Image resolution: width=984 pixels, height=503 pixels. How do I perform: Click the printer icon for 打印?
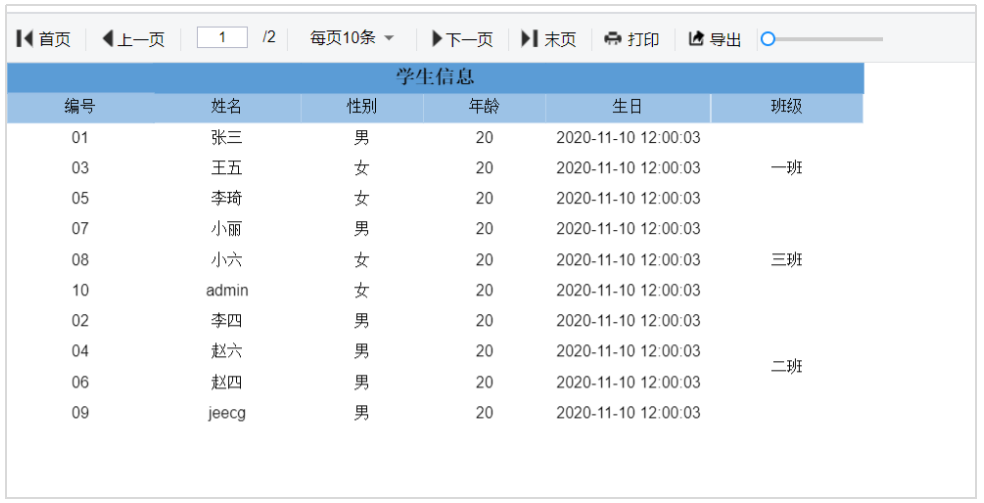coord(612,39)
